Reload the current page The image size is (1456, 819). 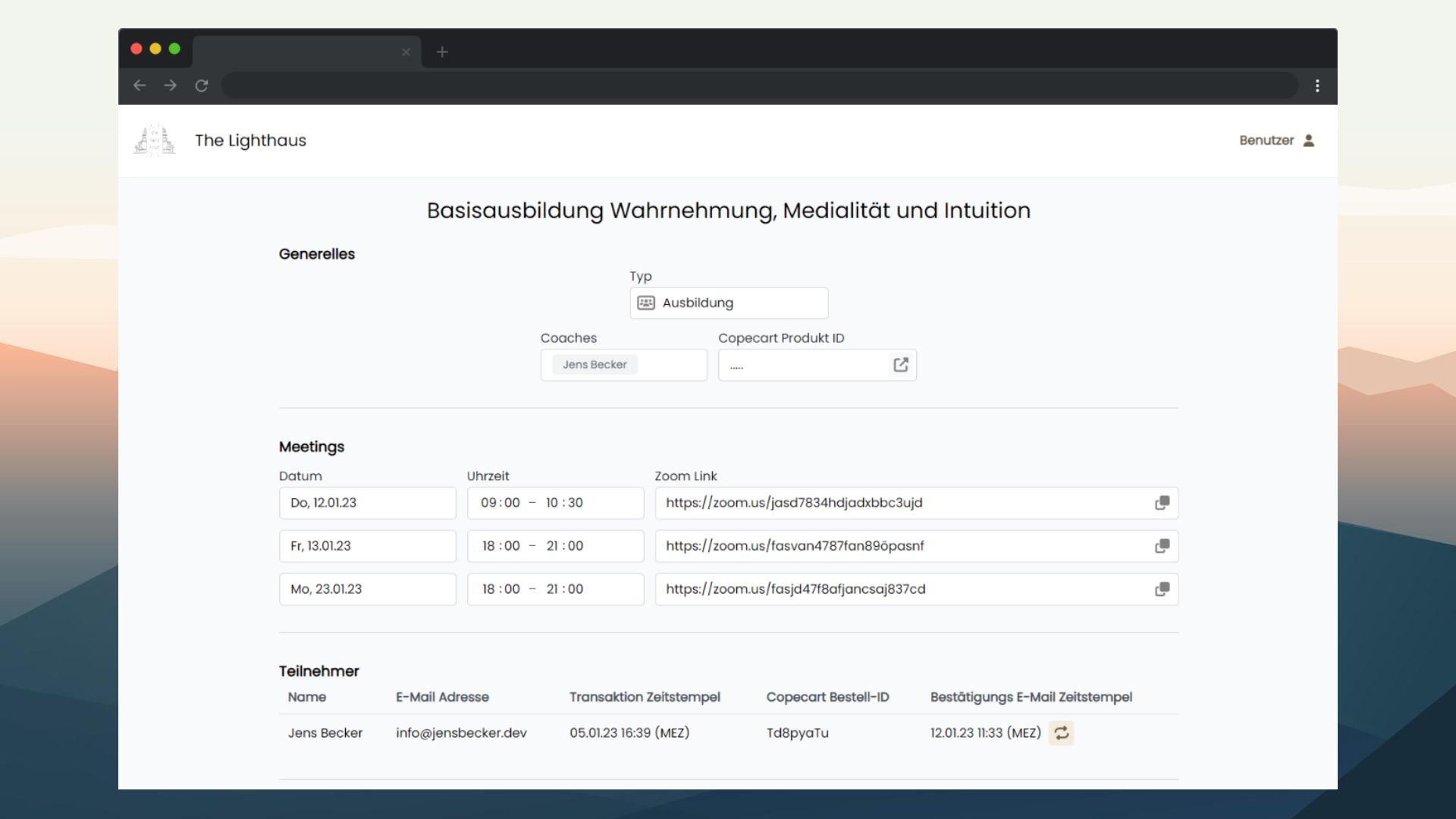(202, 86)
